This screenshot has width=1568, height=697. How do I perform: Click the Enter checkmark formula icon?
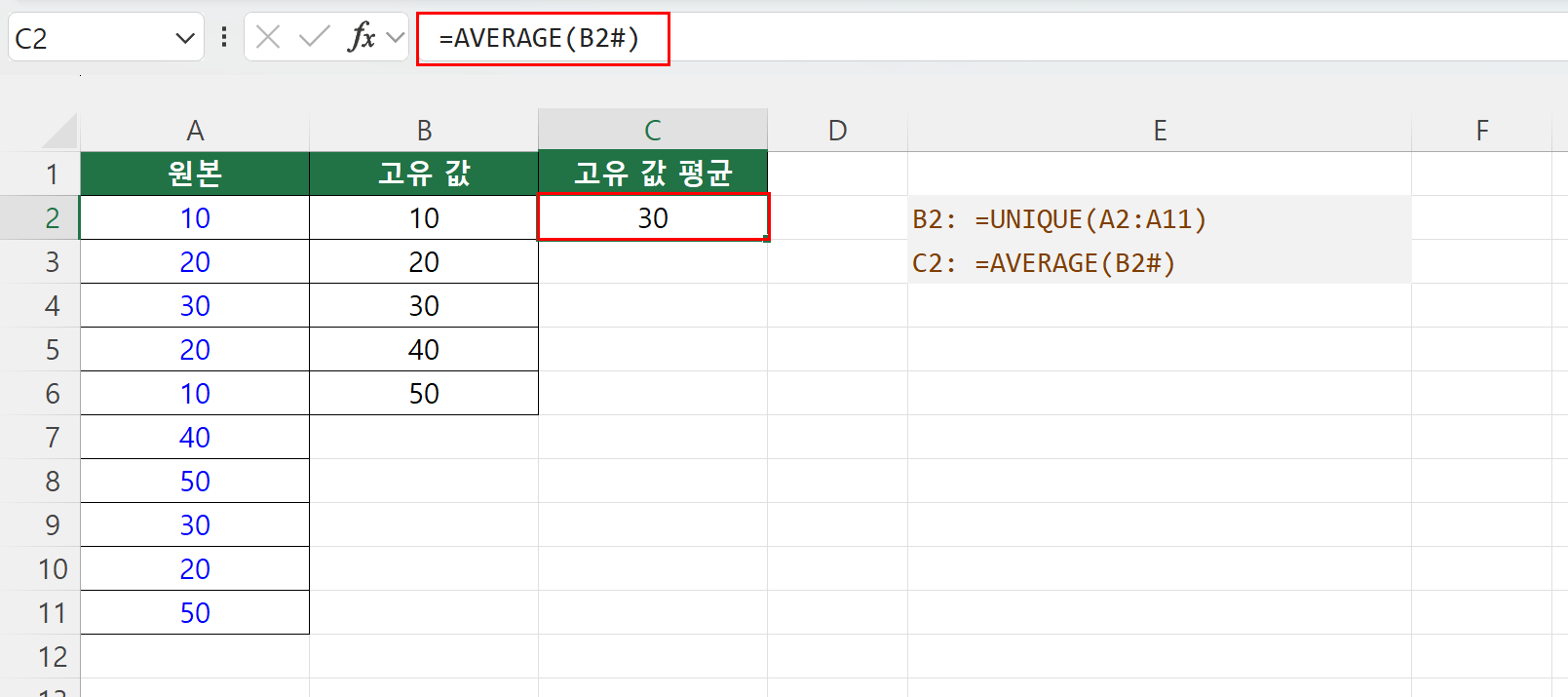(x=314, y=38)
